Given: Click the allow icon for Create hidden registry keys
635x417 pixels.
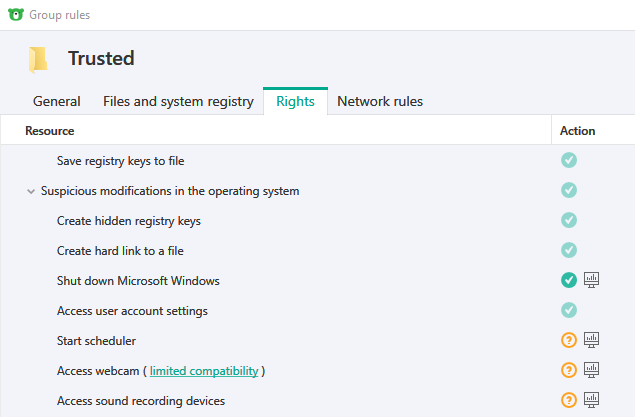Looking at the screenshot, I should click(569, 220).
